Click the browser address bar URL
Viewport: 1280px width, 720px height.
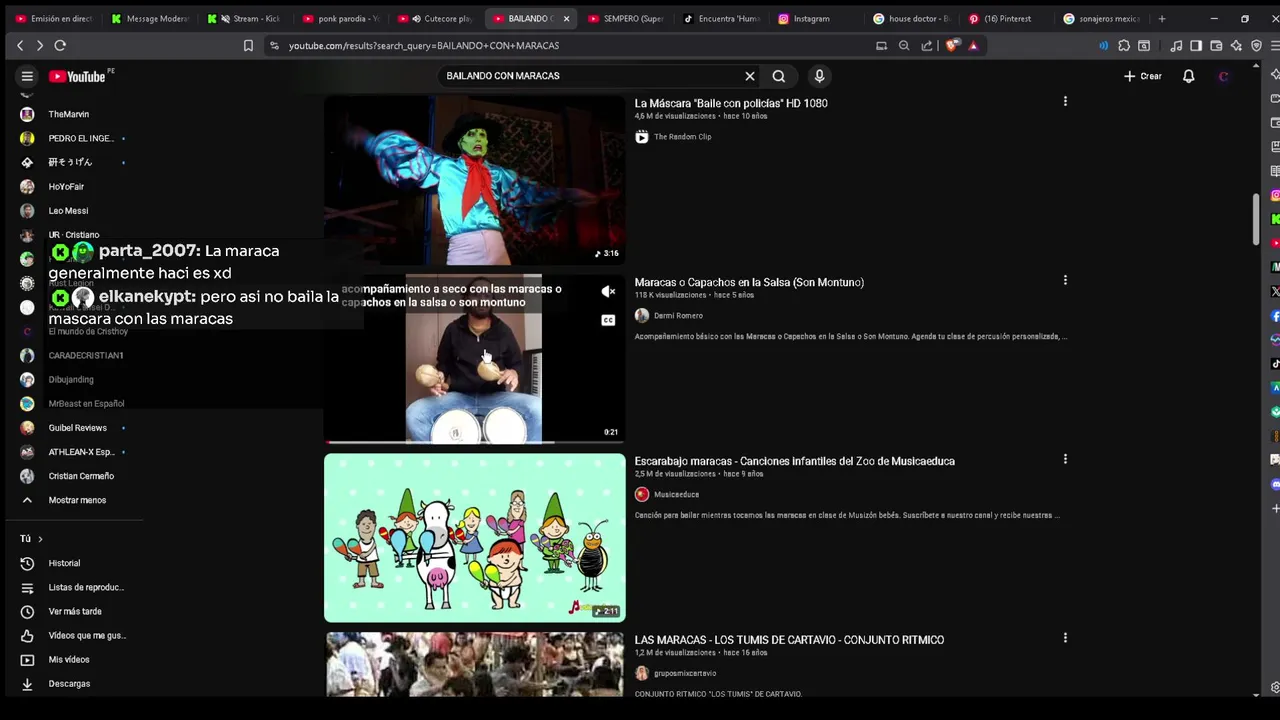[424, 45]
